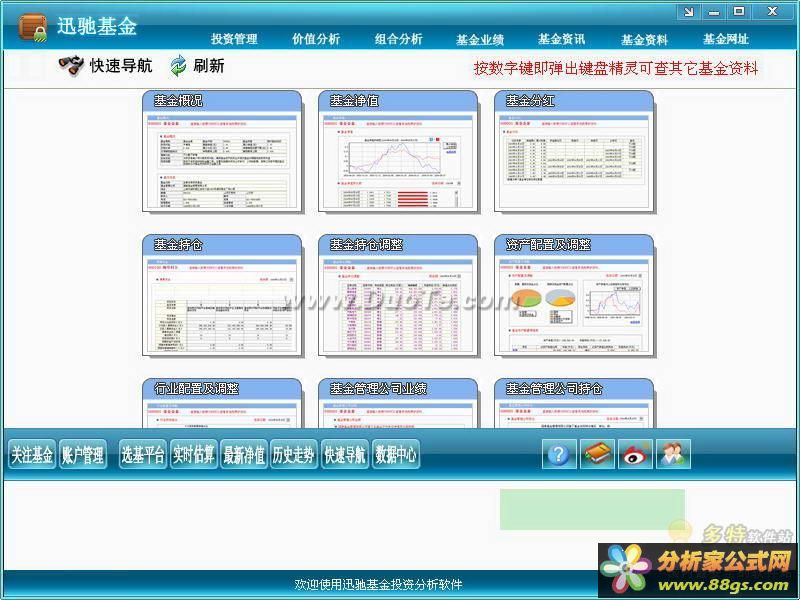Click the green 刷新 refresh arrows icon
The height and width of the screenshot is (600, 800).
tap(178, 66)
